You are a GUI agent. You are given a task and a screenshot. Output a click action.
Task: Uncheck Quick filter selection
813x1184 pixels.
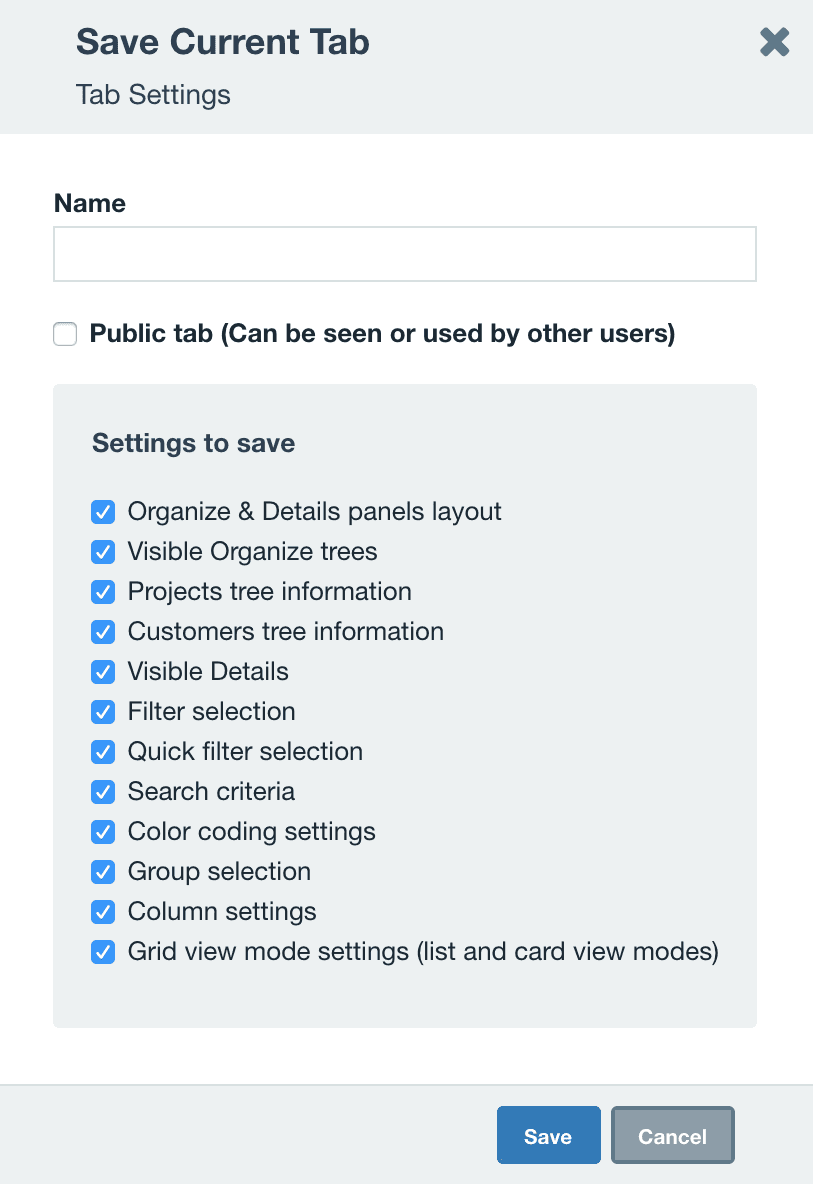(103, 751)
